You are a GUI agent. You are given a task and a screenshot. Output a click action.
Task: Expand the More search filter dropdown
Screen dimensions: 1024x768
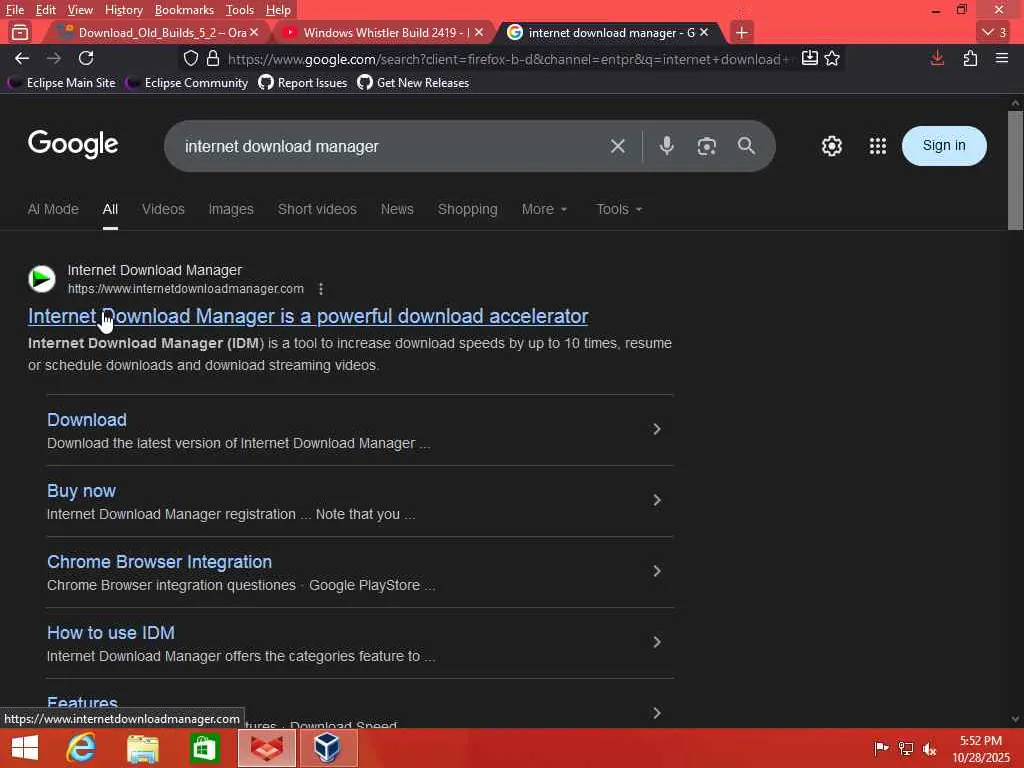[x=544, y=209]
